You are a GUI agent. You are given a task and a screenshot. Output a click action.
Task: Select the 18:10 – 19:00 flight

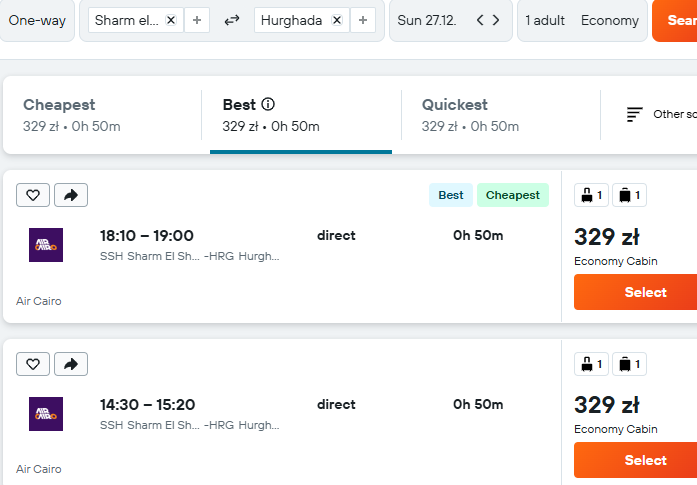(x=636, y=292)
